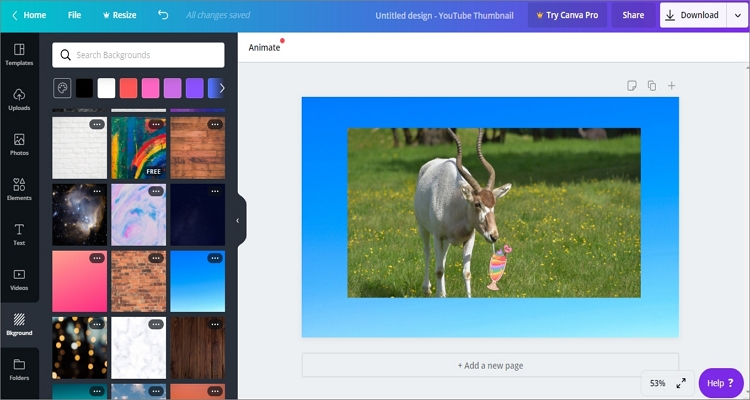This screenshot has width=750, height=400.
Task: Select the rainbow drink sticker on canvas
Action: pos(498,267)
